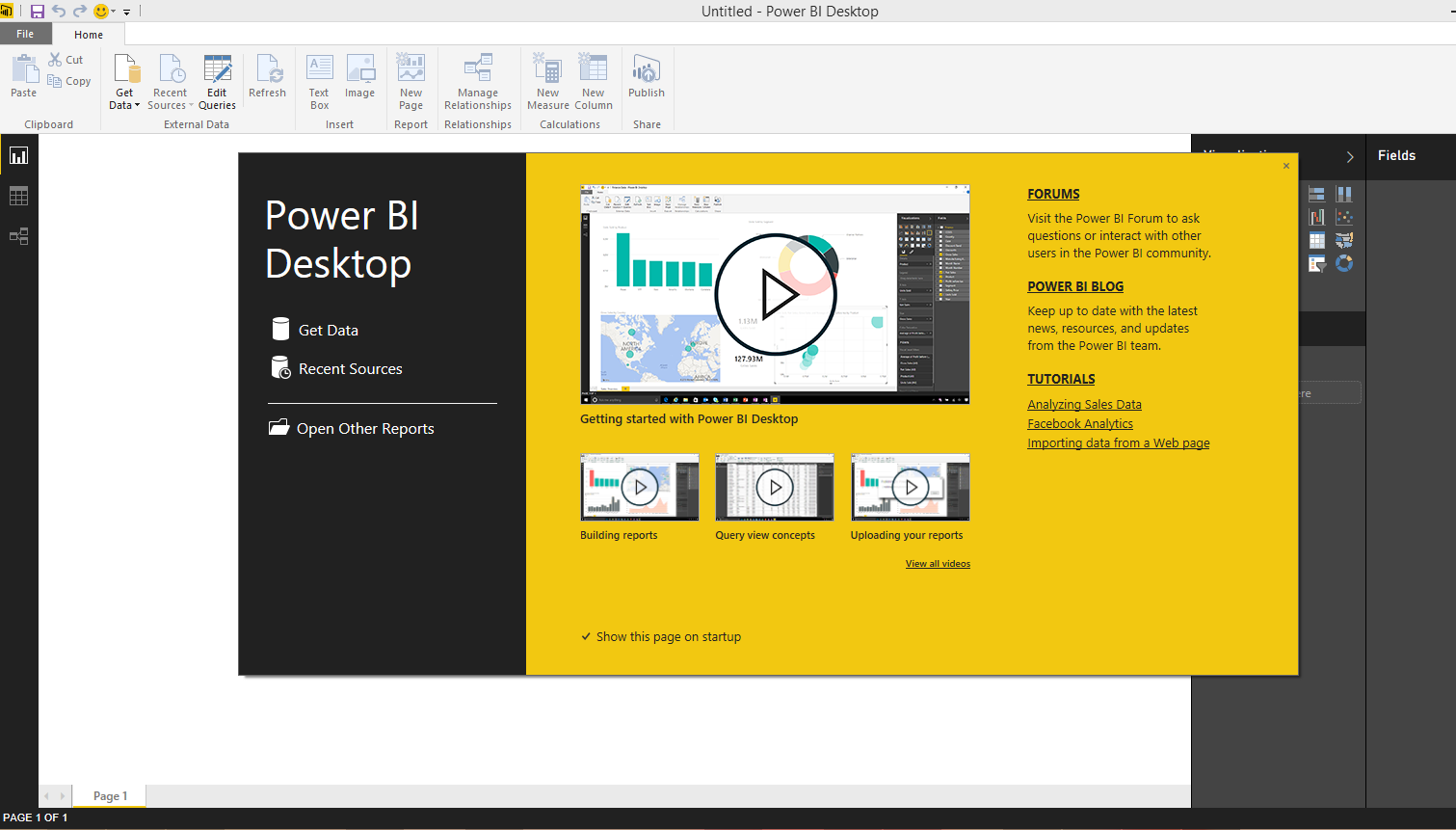The image size is (1456, 830).
Task: Open Relationships view from the sidebar
Action: tap(18, 236)
